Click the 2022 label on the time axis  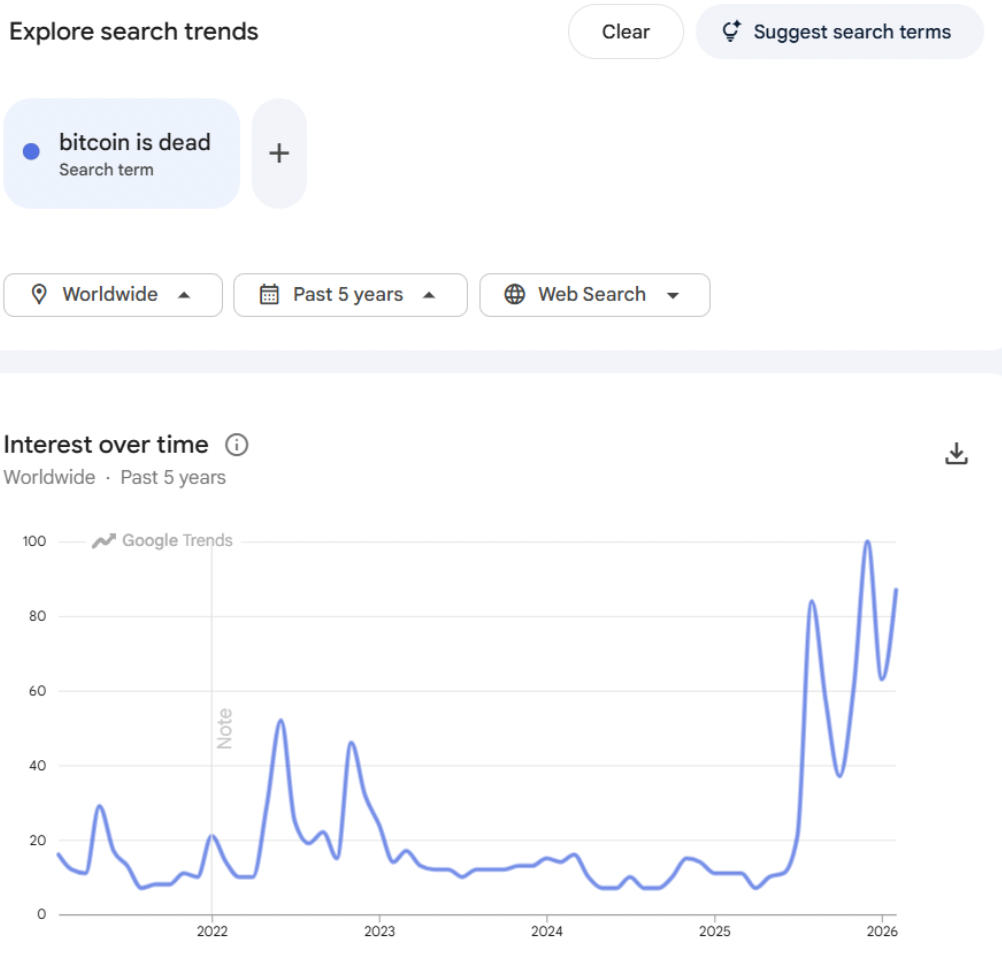tap(212, 932)
